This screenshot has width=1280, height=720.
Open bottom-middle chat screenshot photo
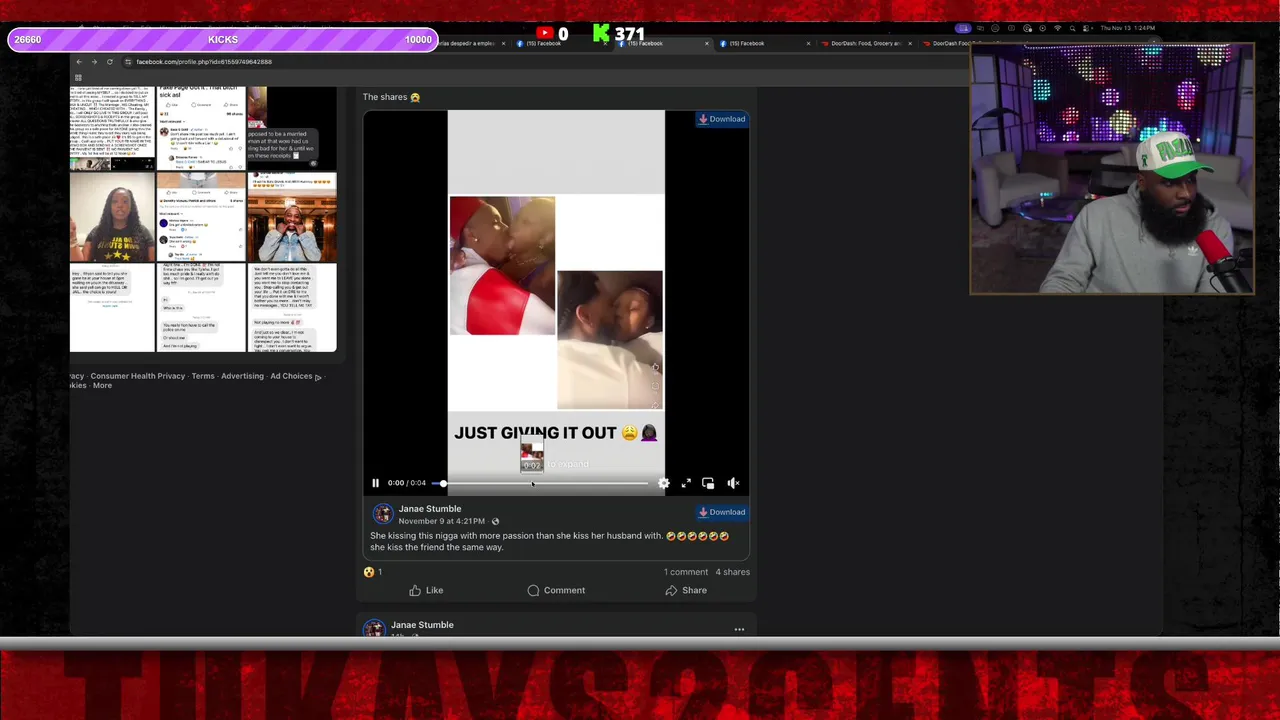tap(201, 308)
